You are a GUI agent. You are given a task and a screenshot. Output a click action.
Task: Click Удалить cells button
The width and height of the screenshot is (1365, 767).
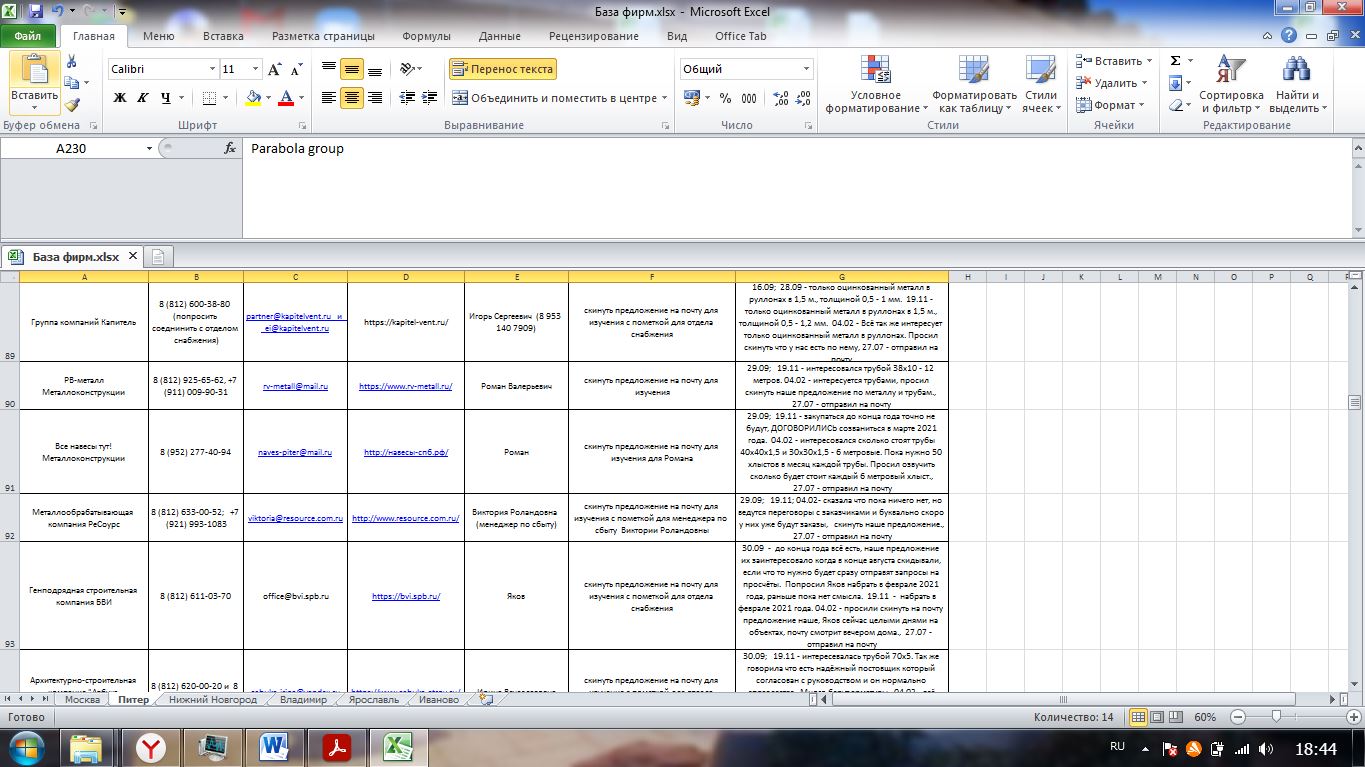click(x=1114, y=83)
